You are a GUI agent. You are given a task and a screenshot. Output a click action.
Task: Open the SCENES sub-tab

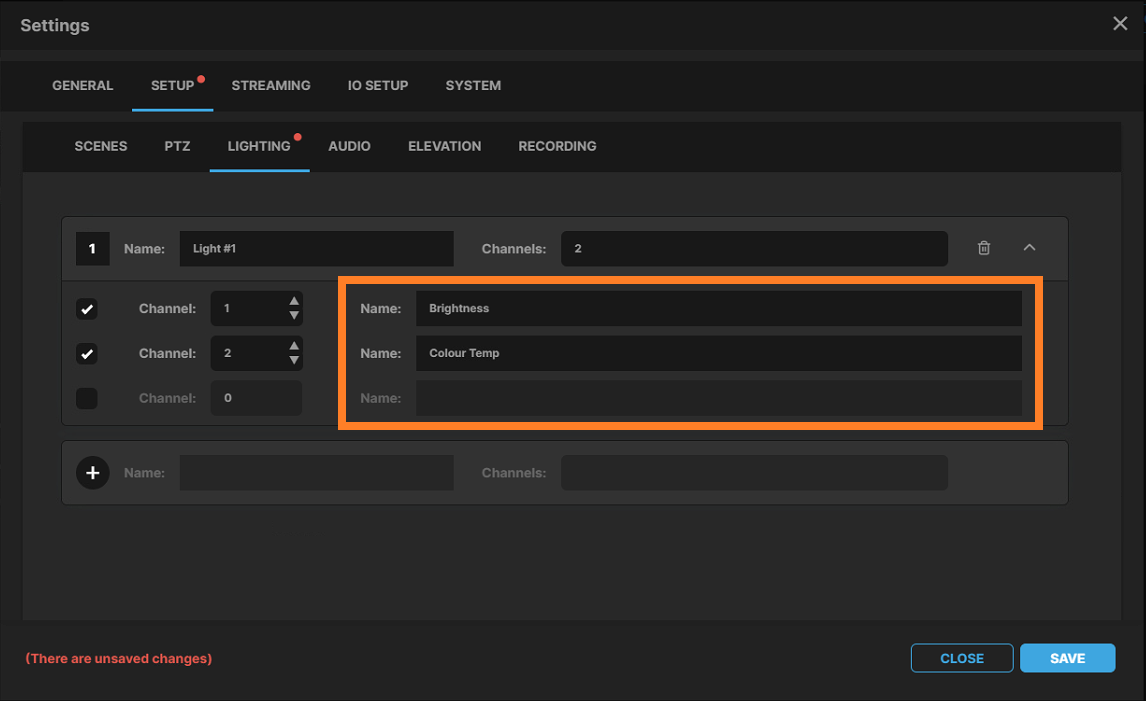(101, 146)
